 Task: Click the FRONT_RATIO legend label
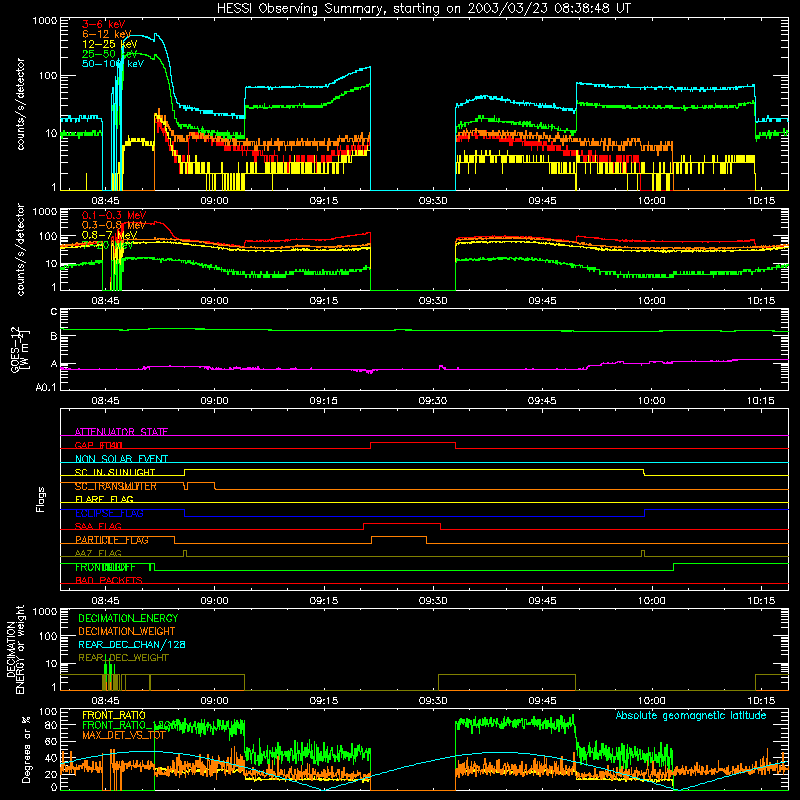[x=114, y=715]
